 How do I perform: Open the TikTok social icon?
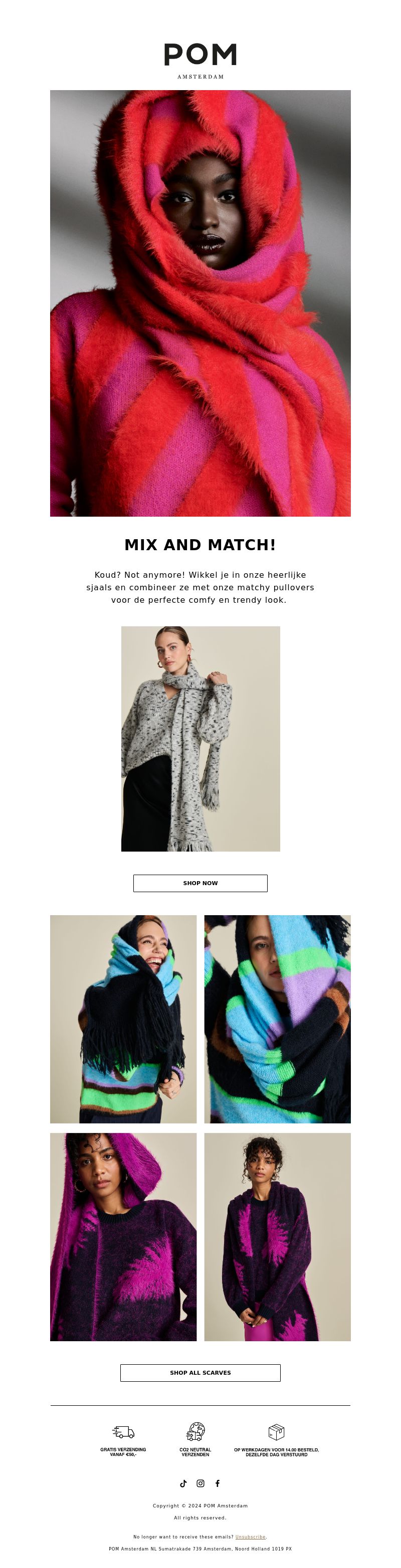click(183, 1483)
